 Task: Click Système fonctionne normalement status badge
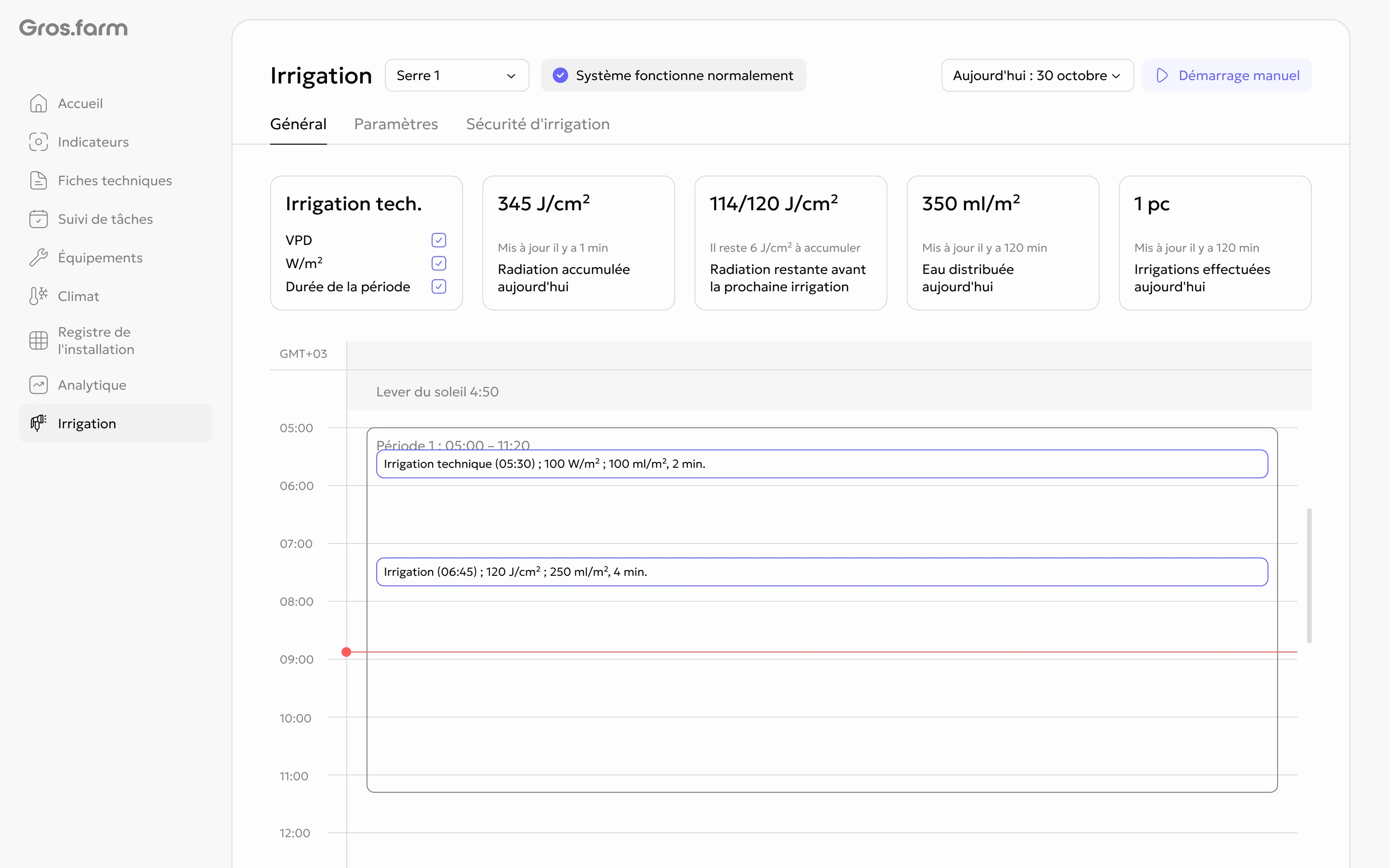coord(673,75)
